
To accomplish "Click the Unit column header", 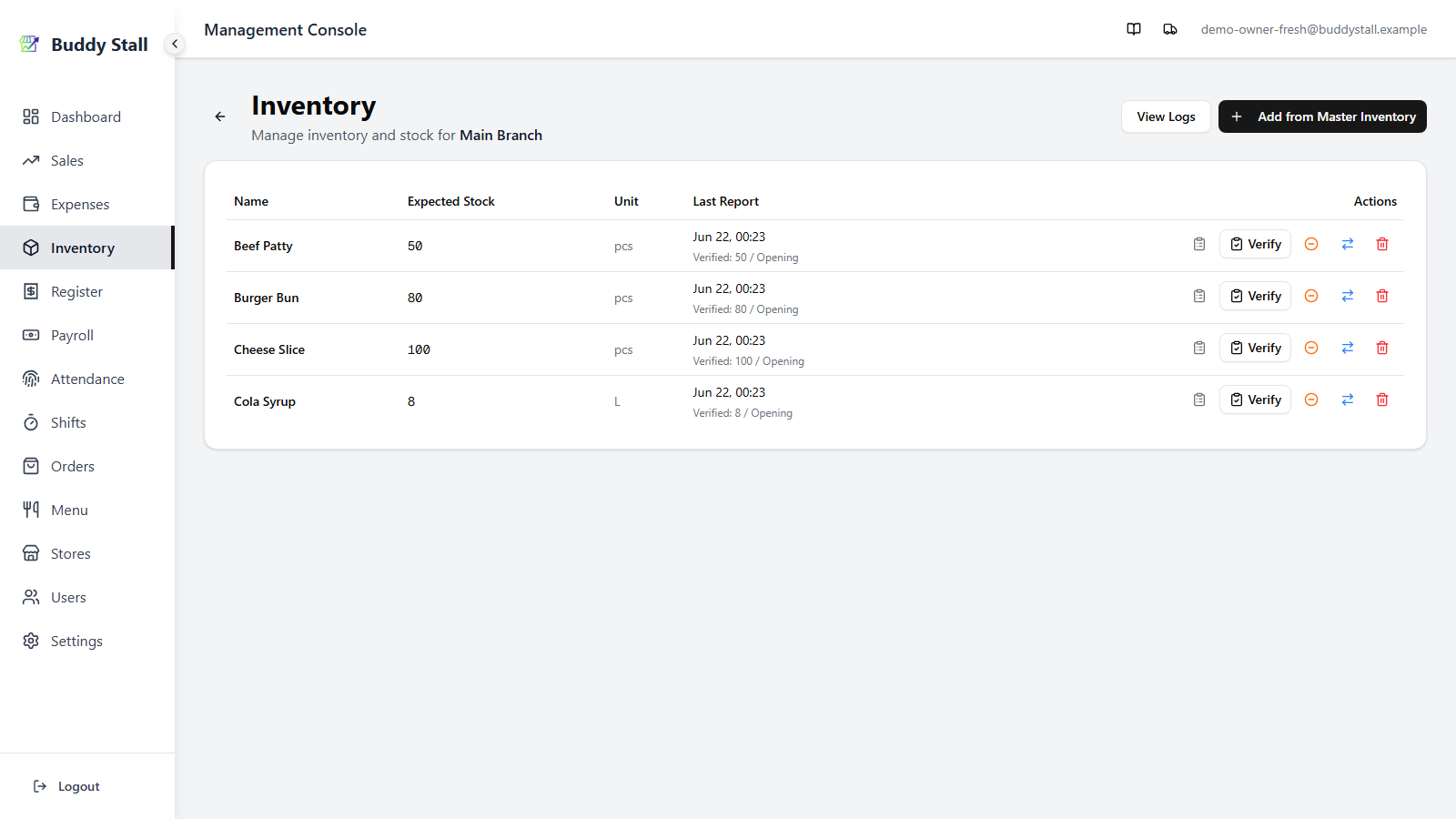I will pyautogui.click(x=626, y=201).
